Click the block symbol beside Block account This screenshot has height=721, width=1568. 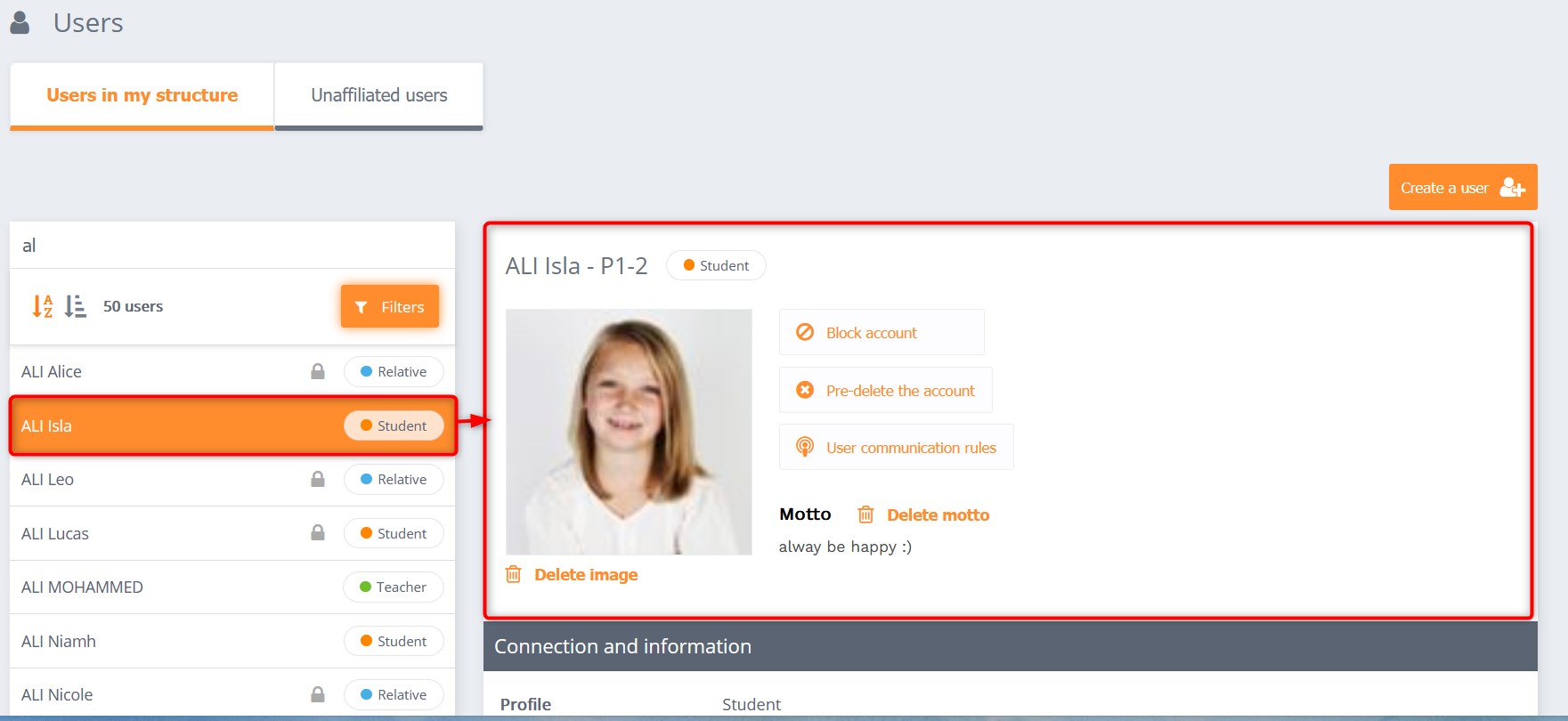(805, 332)
